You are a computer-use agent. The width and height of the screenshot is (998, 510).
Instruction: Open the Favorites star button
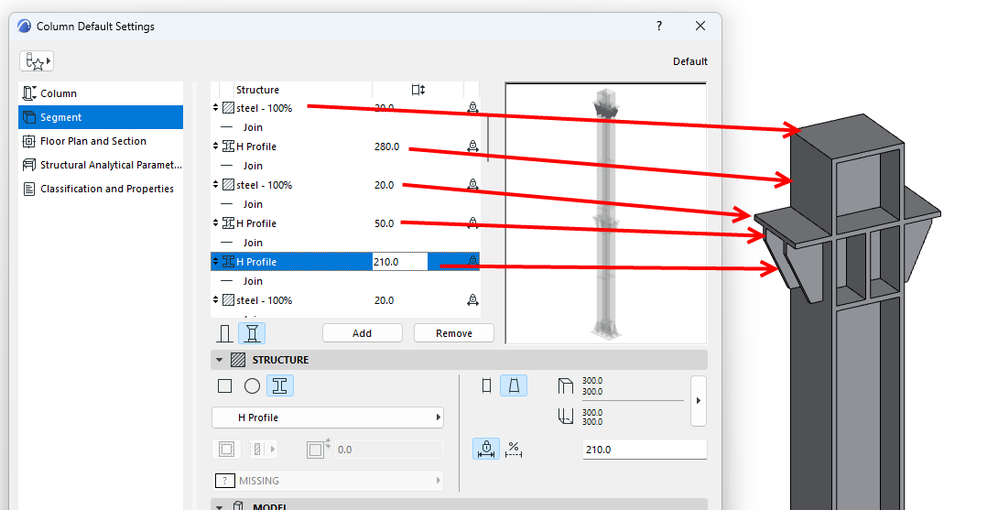coord(36,61)
